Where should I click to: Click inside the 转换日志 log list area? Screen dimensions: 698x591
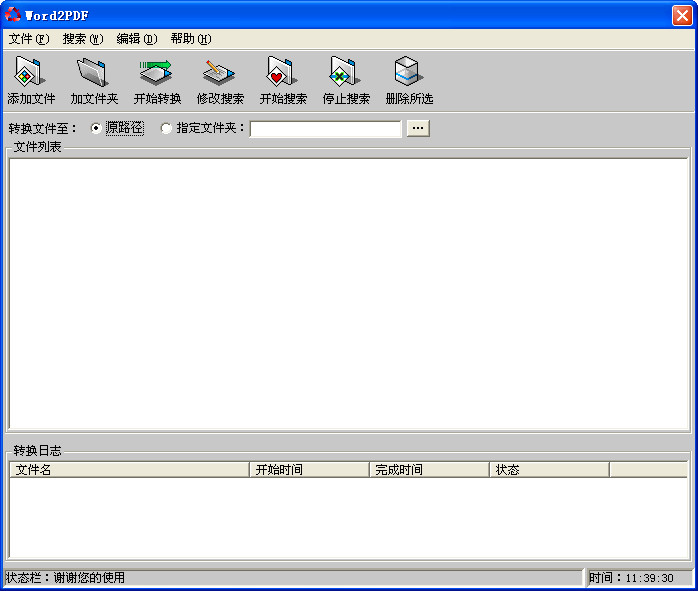349,518
